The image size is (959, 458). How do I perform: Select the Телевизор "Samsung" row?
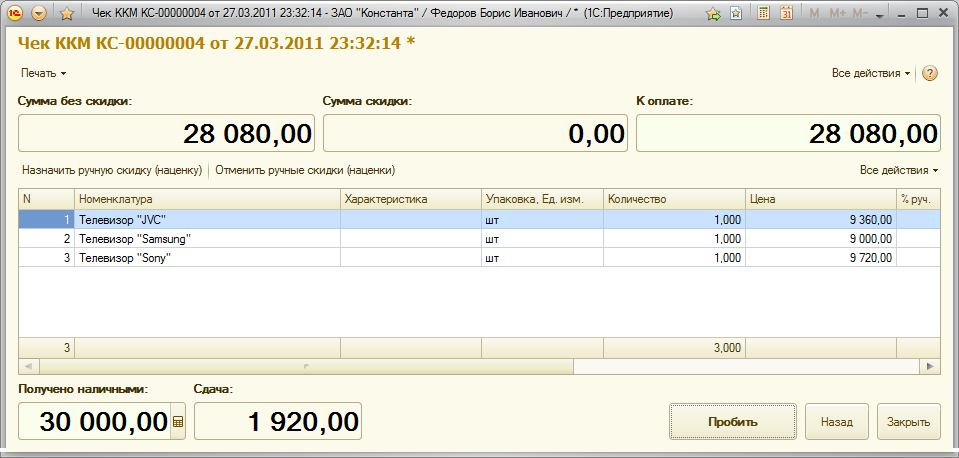pyautogui.click(x=480, y=238)
